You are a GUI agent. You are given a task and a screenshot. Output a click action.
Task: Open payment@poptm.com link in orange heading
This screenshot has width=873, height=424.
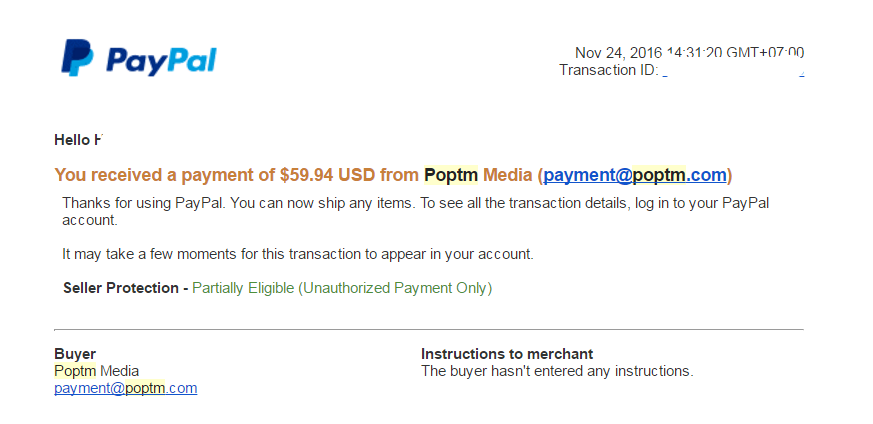click(634, 176)
